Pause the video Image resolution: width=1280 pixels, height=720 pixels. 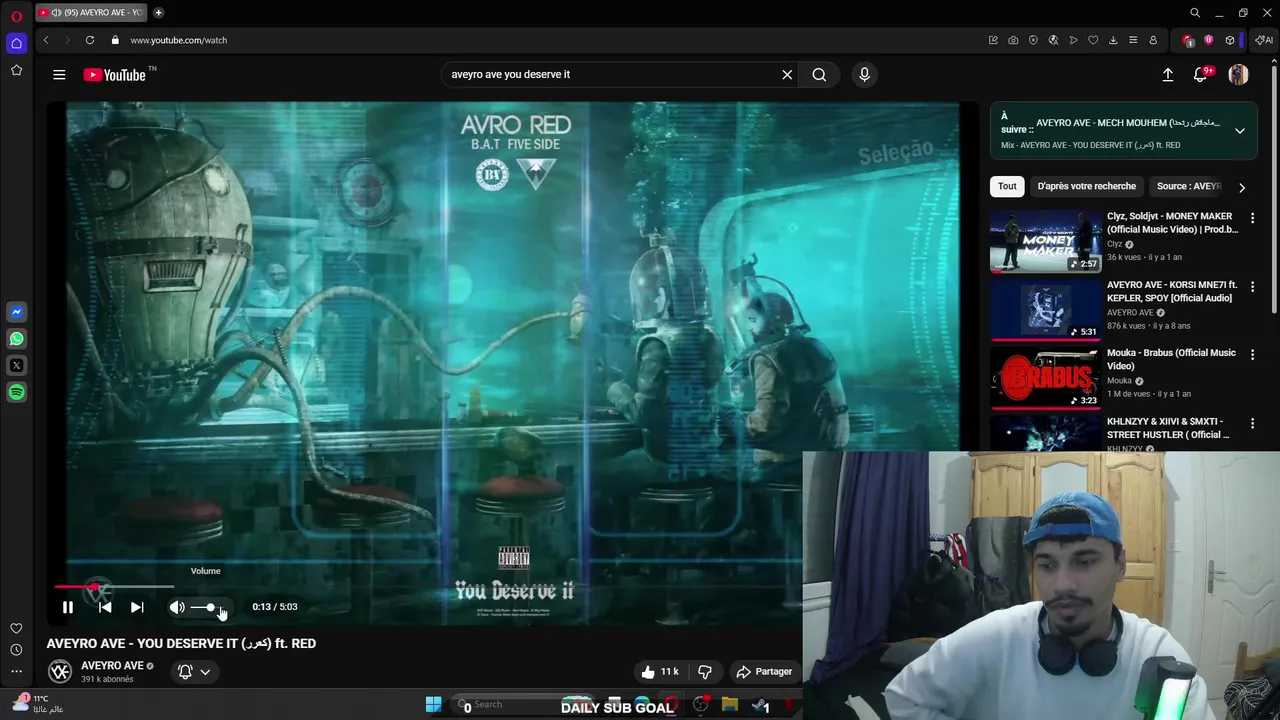point(67,607)
